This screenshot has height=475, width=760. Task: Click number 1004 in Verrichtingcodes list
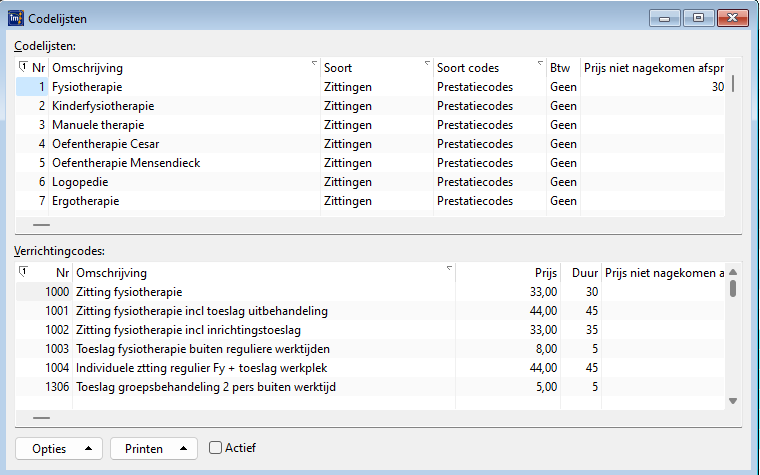coord(57,368)
